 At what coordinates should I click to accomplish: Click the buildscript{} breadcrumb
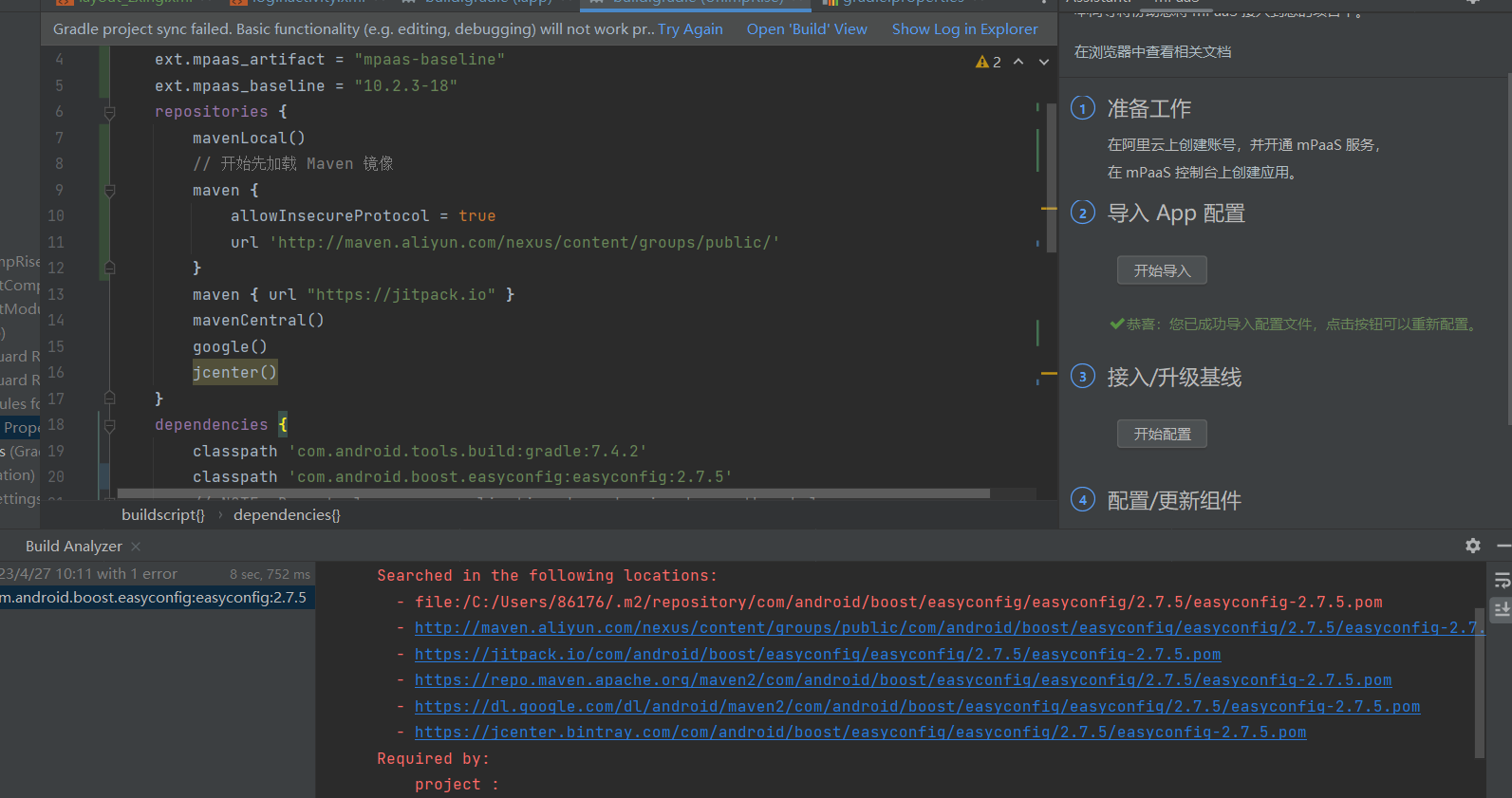click(163, 514)
